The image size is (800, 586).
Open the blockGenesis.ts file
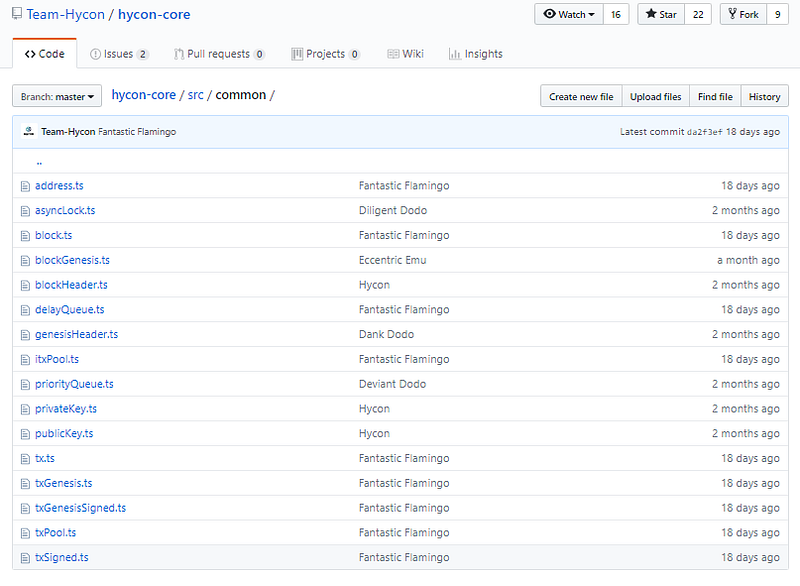72,260
